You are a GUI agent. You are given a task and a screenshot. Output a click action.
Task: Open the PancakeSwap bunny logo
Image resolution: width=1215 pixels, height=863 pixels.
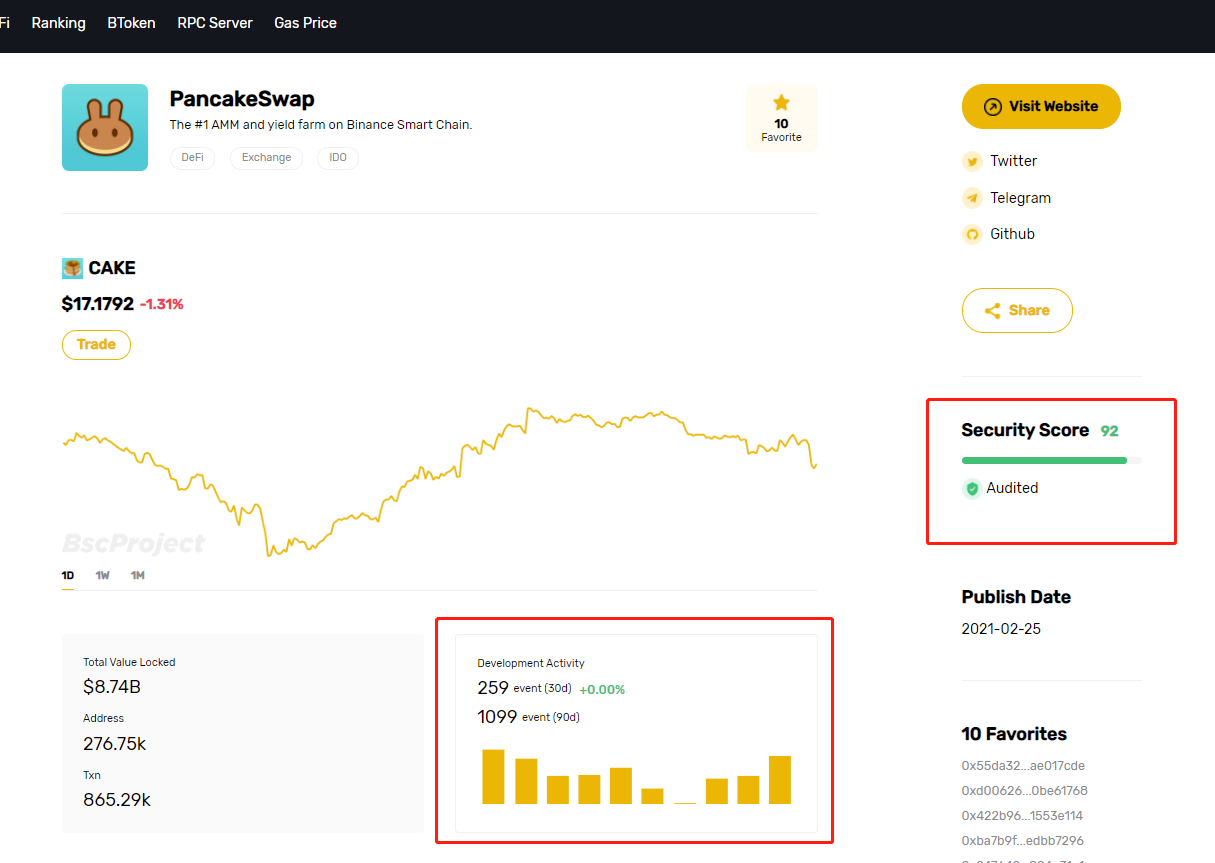105,127
